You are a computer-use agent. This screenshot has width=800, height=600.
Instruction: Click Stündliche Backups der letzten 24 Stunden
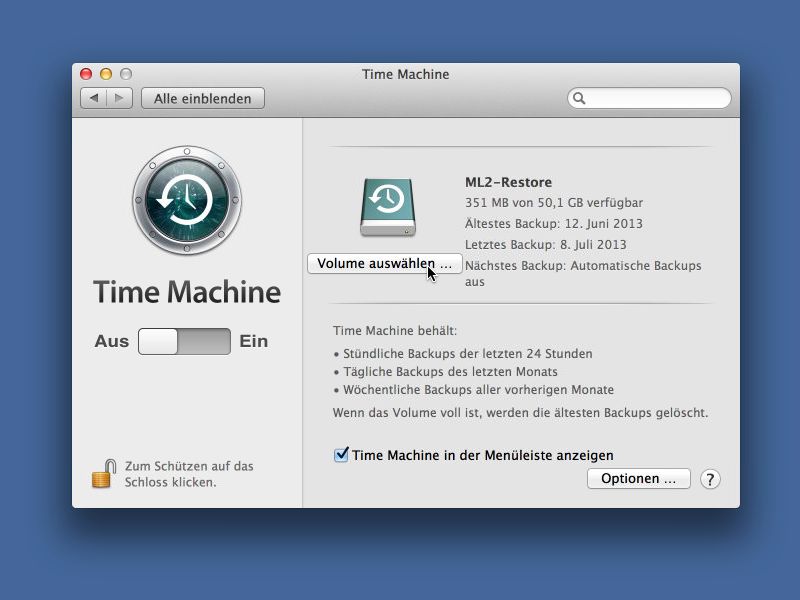467,354
